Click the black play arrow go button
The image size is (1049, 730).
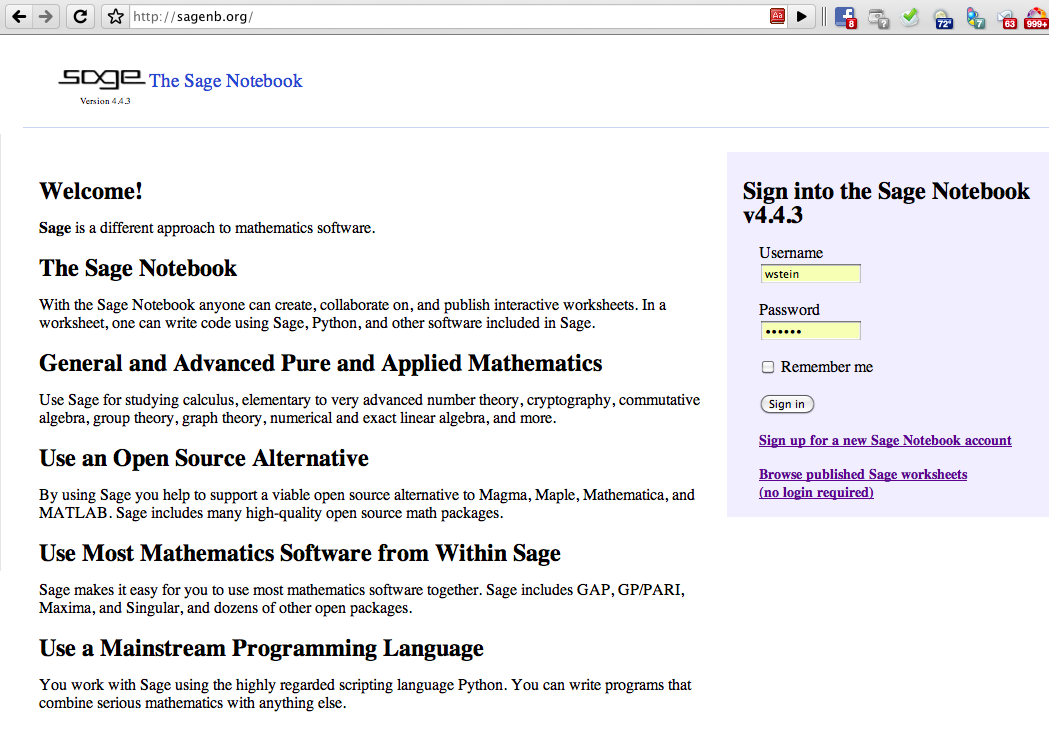click(x=801, y=16)
